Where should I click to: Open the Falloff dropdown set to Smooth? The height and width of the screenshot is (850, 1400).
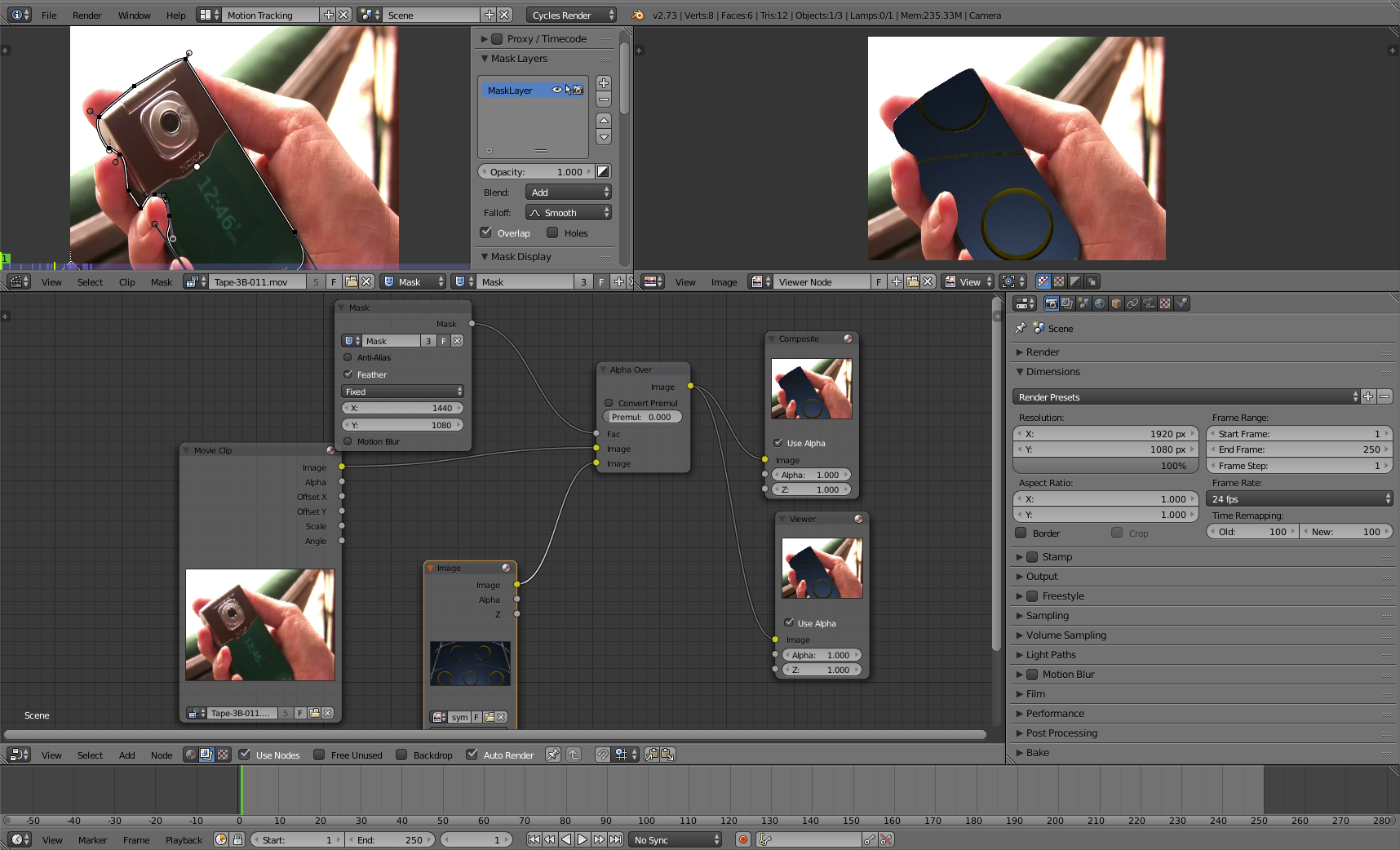(568, 212)
